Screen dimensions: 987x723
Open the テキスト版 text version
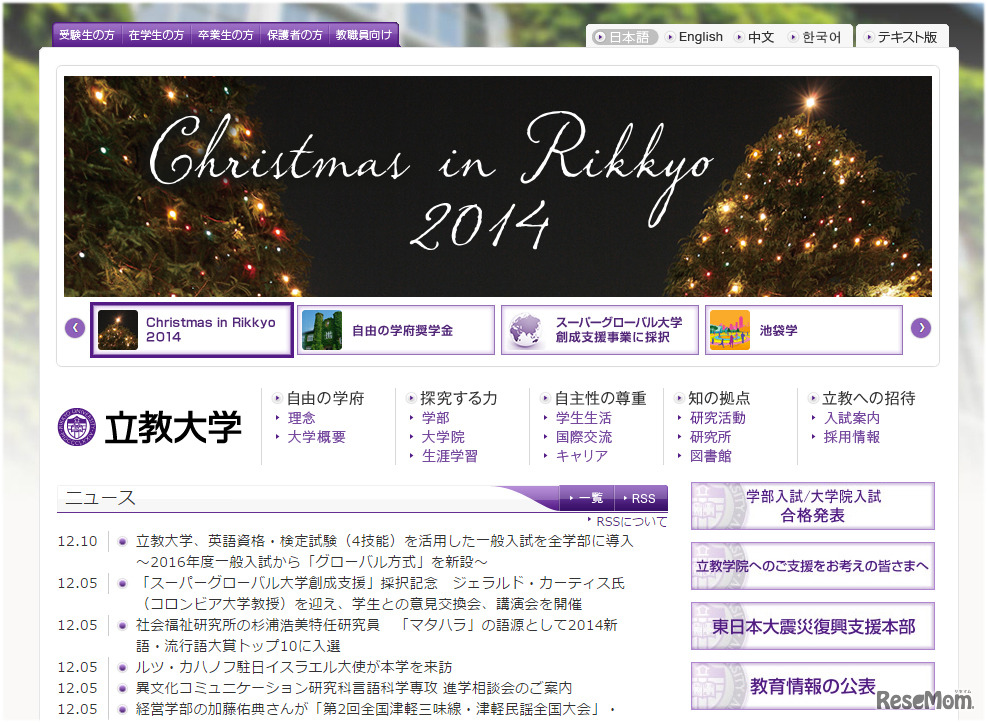[x=901, y=37]
